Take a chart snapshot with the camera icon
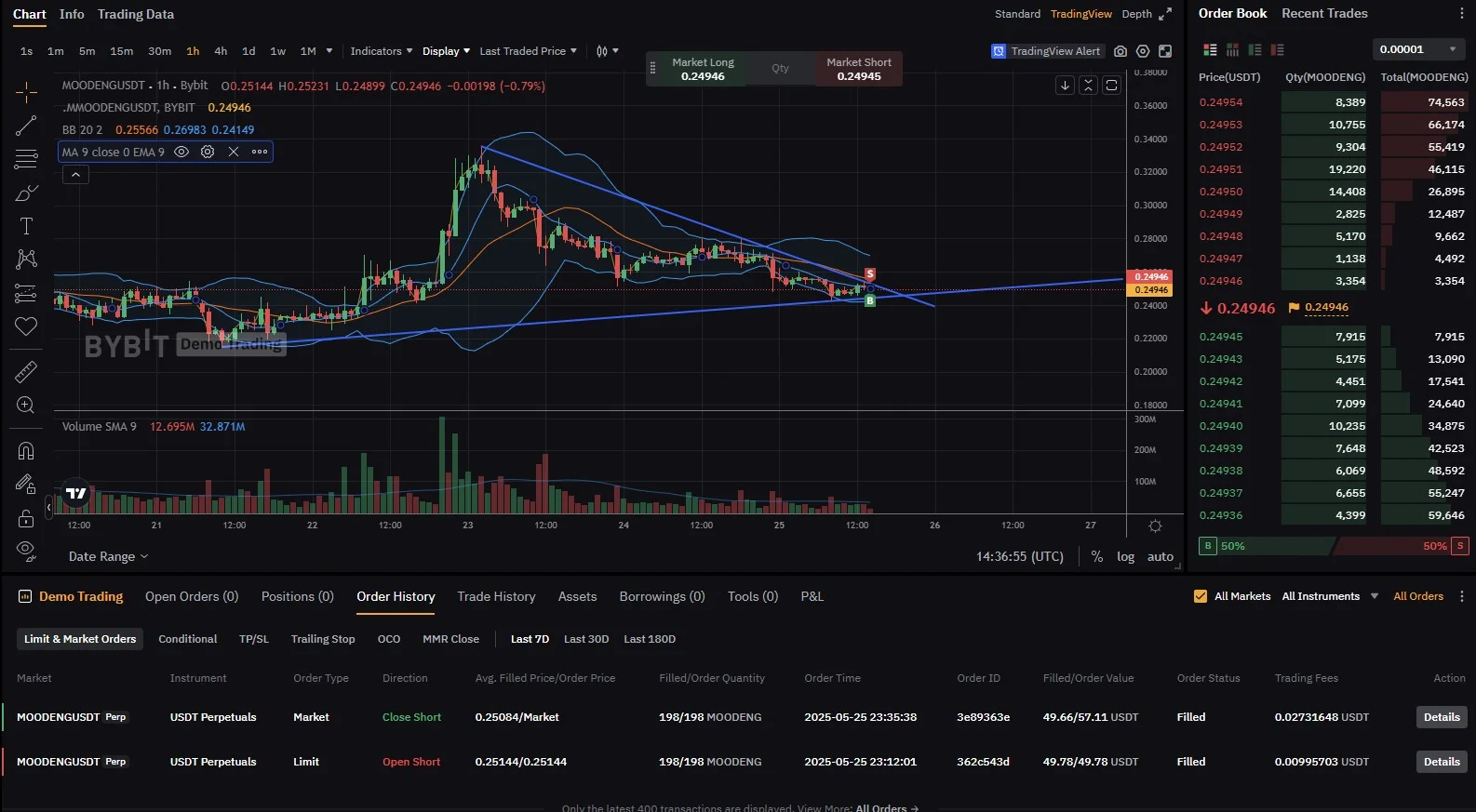Image resolution: width=1476 pixels, height=812 pixels. pos(1120,51)
